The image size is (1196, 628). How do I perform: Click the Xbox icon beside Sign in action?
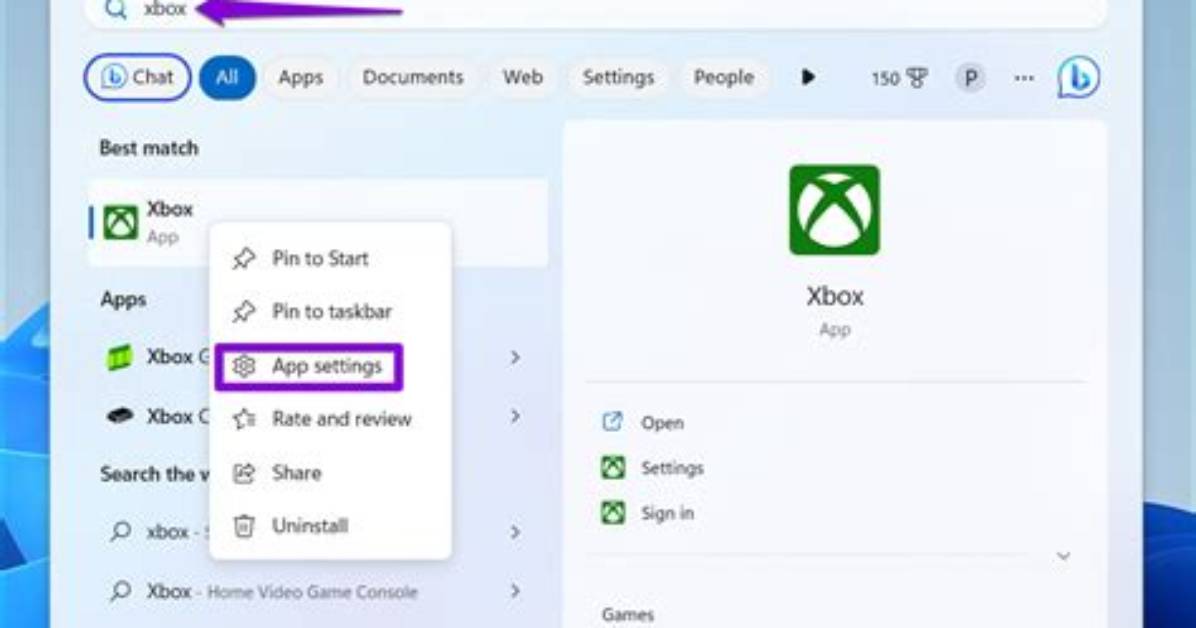coord(613,513)
